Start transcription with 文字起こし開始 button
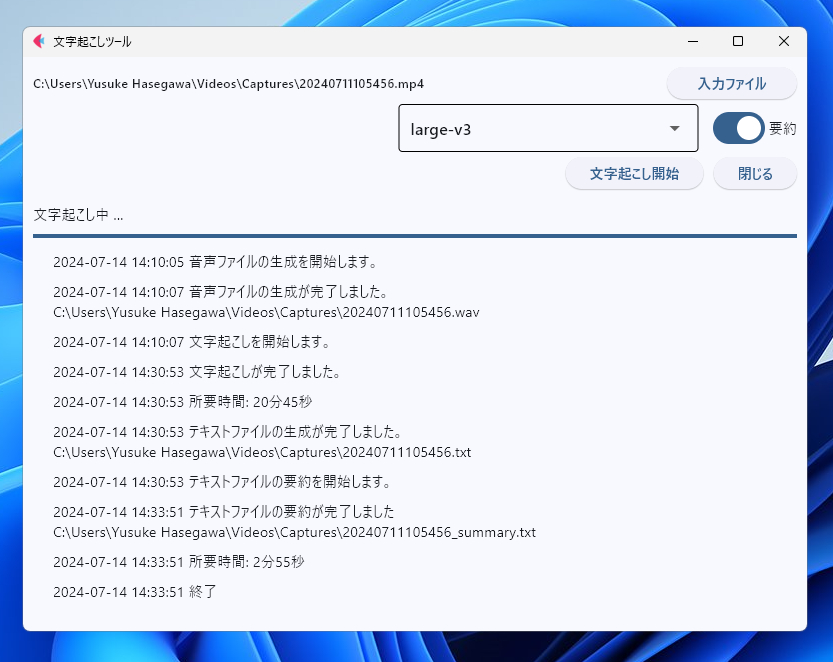 (634, 174)
